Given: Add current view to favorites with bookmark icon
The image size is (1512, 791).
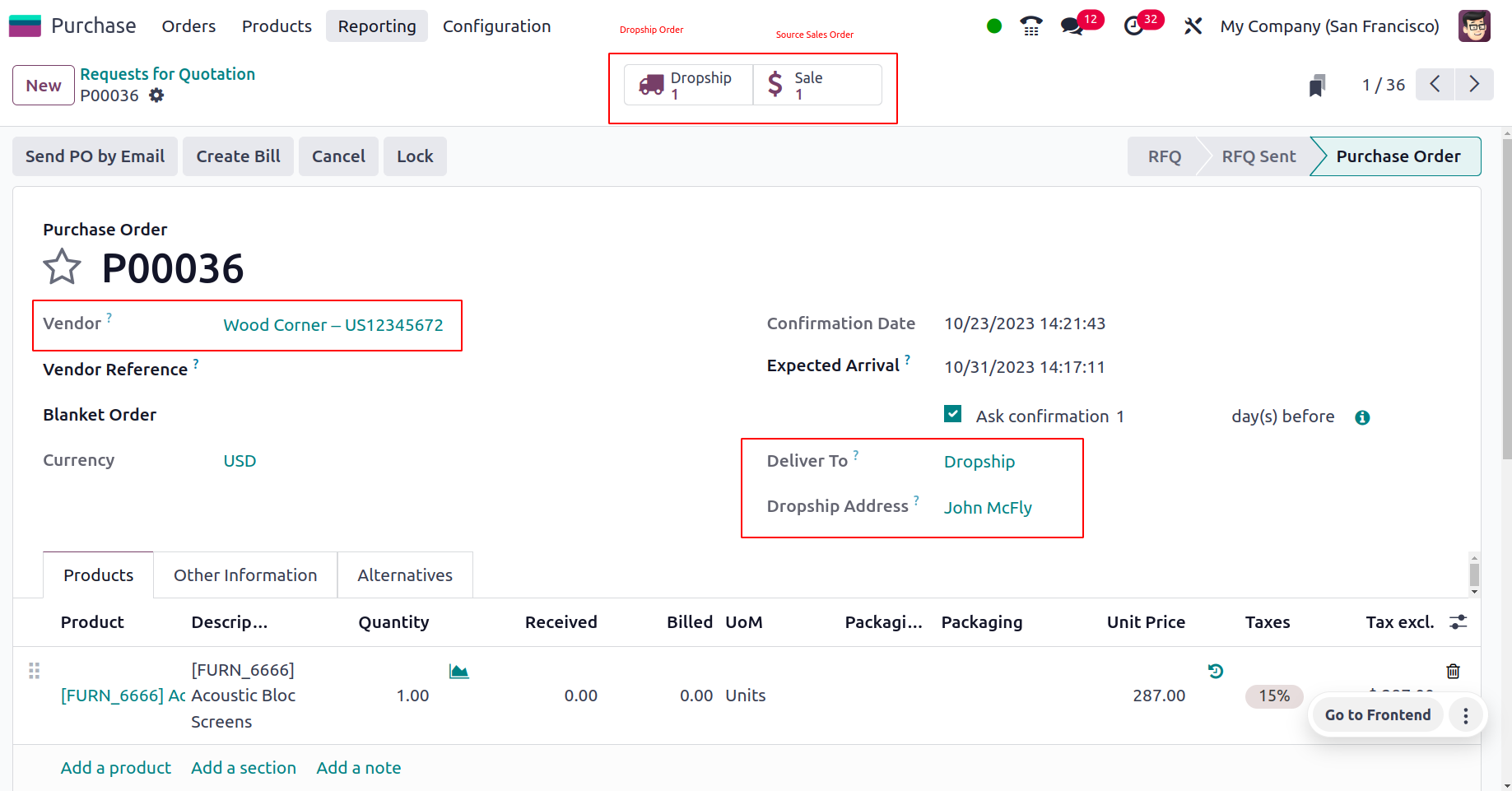Looking at the screenshot, I should tap(1317, 84).
